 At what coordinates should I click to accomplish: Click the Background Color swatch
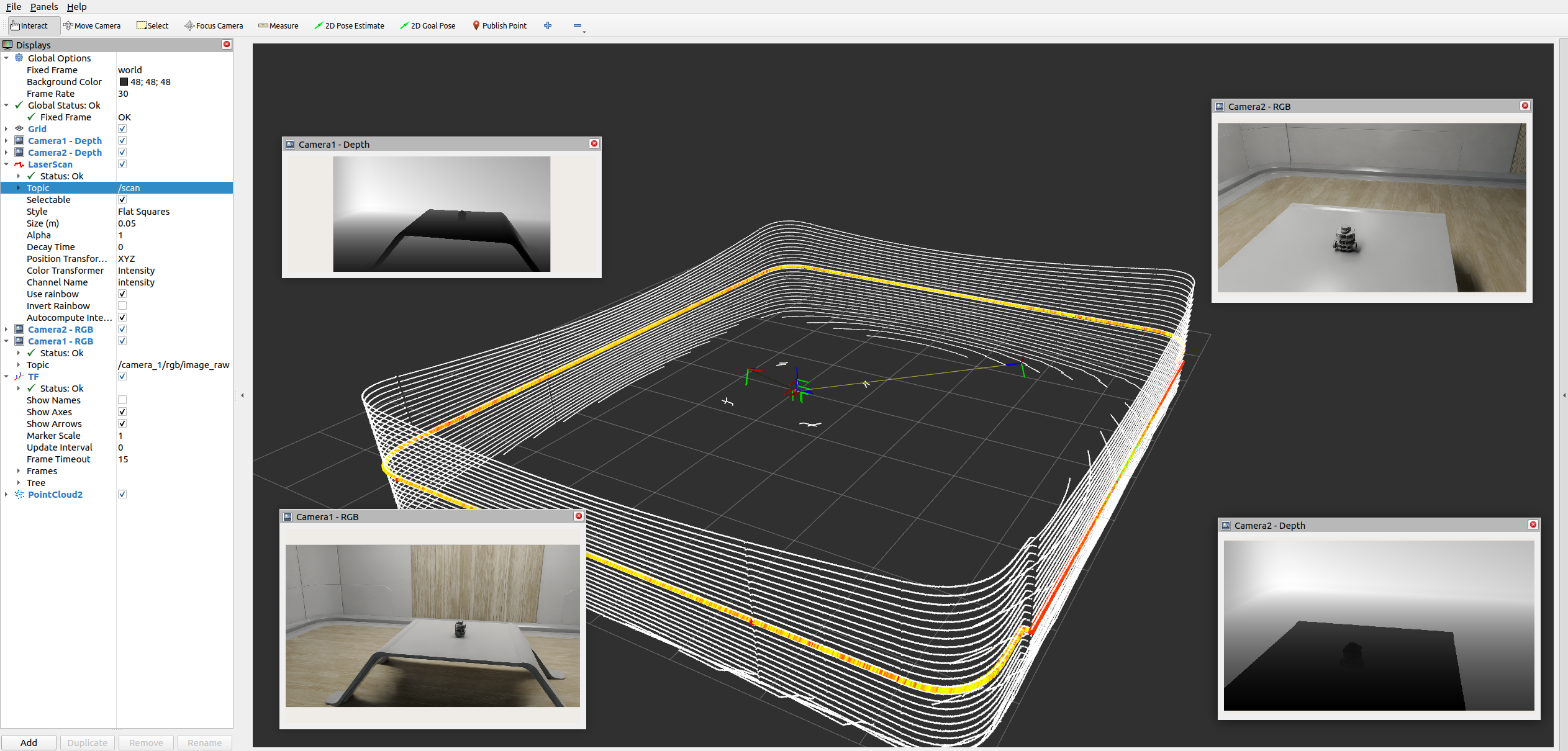point(124,82)
